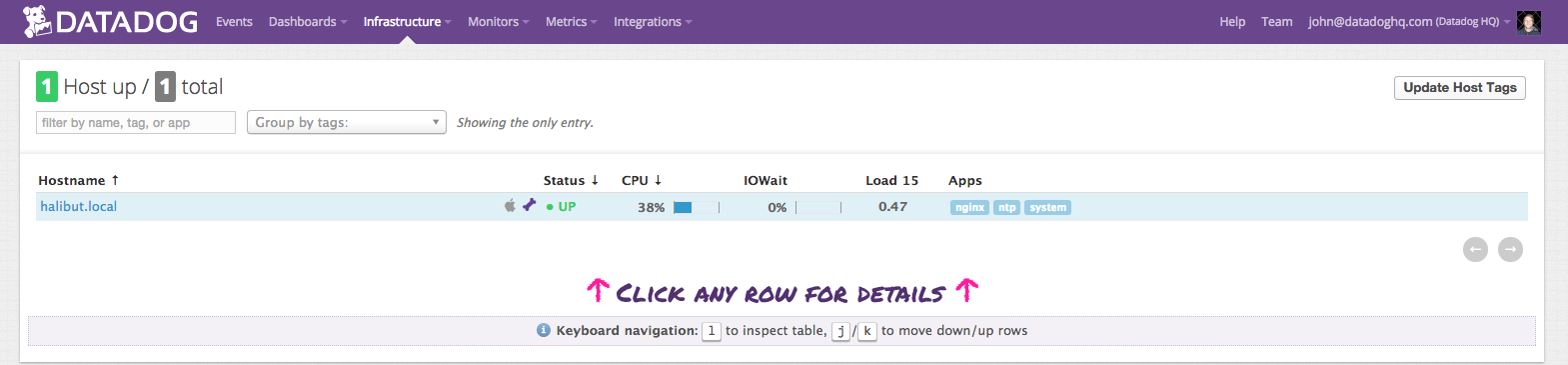Click the '1' keyboard shortcut key
Viewport: 1568px width, 365px height.
point(712,331)
